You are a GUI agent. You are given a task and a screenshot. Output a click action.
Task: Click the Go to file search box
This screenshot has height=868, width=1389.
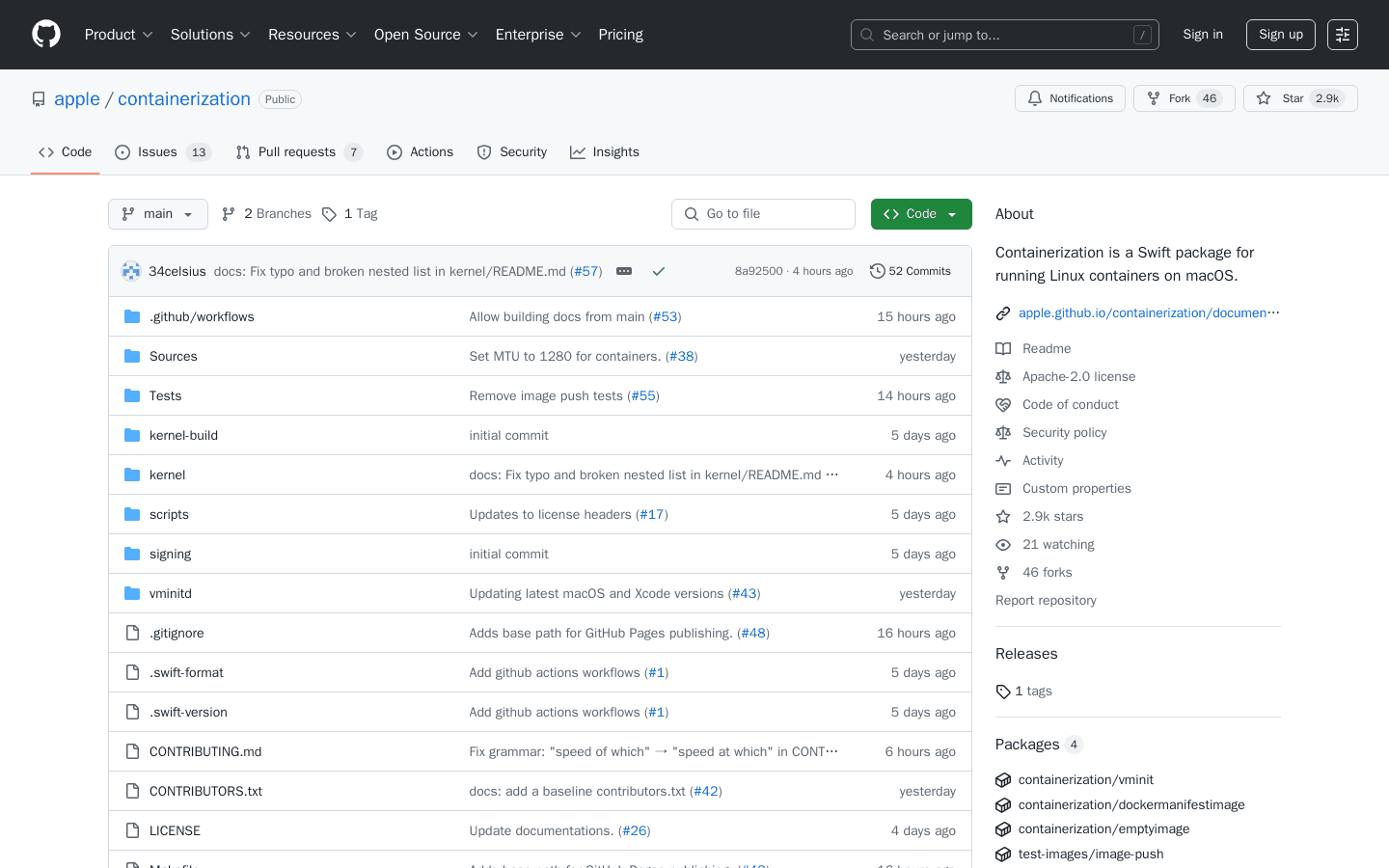pos(763,213)
